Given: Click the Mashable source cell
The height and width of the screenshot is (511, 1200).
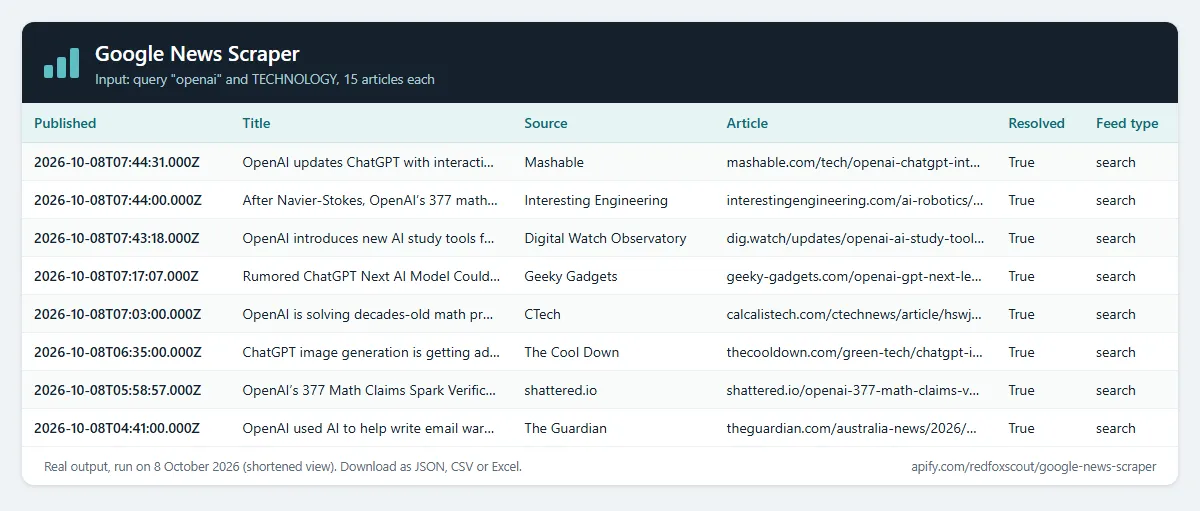Looking at the screenshot, I should pyautogui.click(x=554, y=162).
